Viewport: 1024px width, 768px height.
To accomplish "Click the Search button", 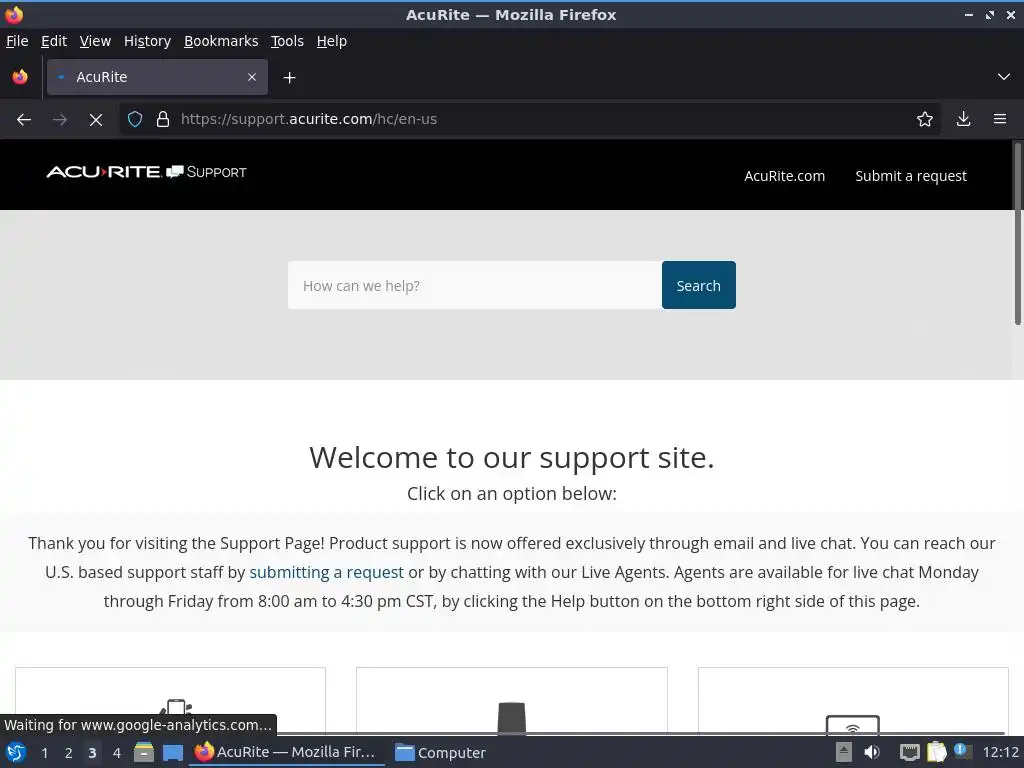I will click(699, 285).
